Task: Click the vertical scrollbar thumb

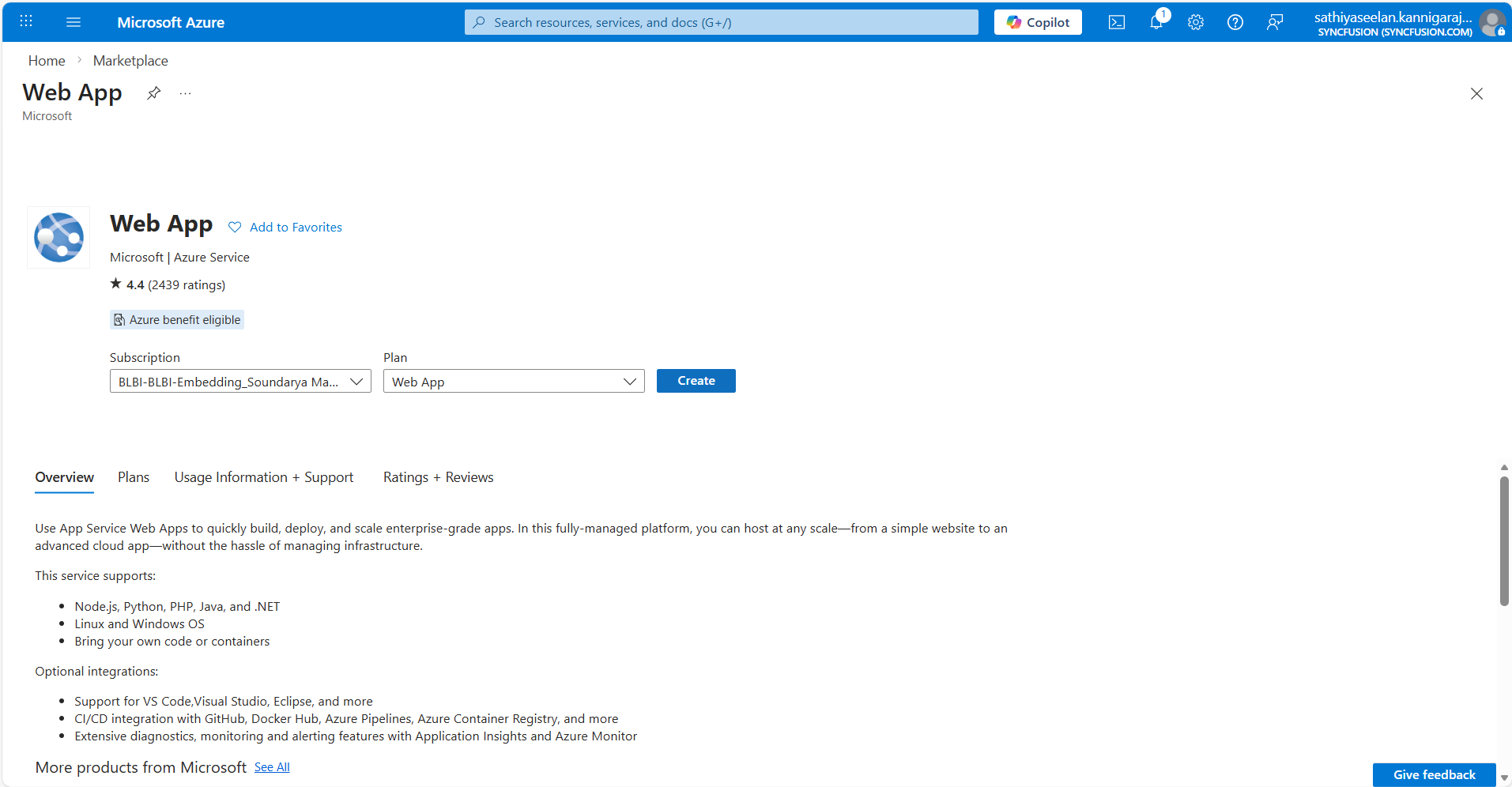Action: (1504, 541)
